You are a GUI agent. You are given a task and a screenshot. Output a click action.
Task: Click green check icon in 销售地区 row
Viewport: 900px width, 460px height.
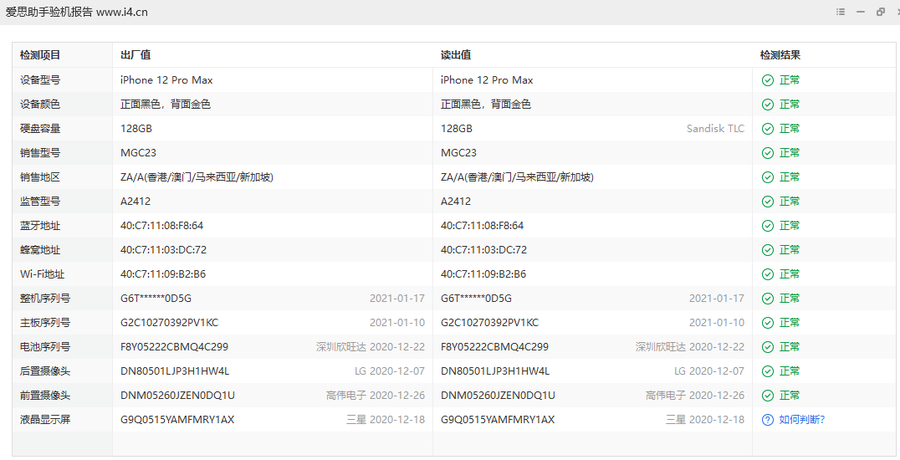pos(767,177)
